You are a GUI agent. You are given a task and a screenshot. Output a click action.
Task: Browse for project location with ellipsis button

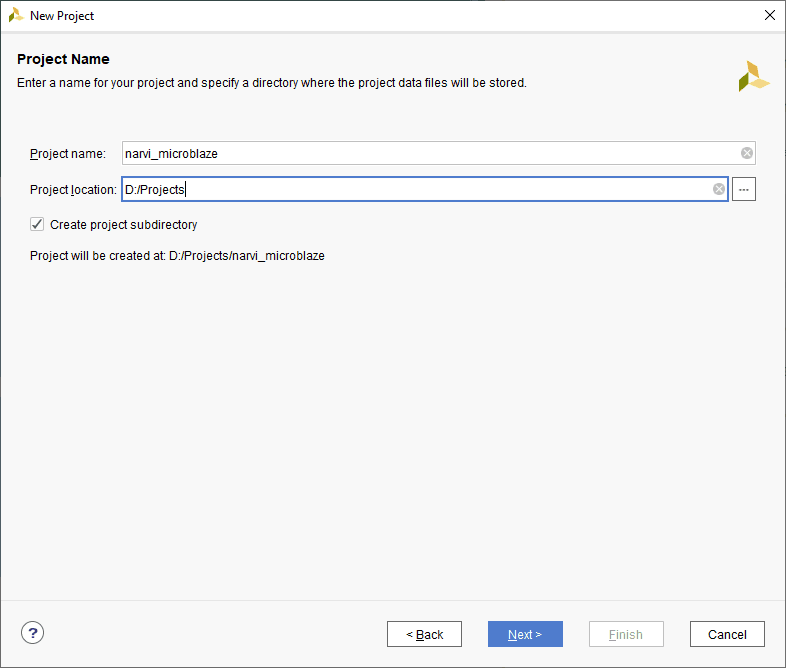coord(744,189)
